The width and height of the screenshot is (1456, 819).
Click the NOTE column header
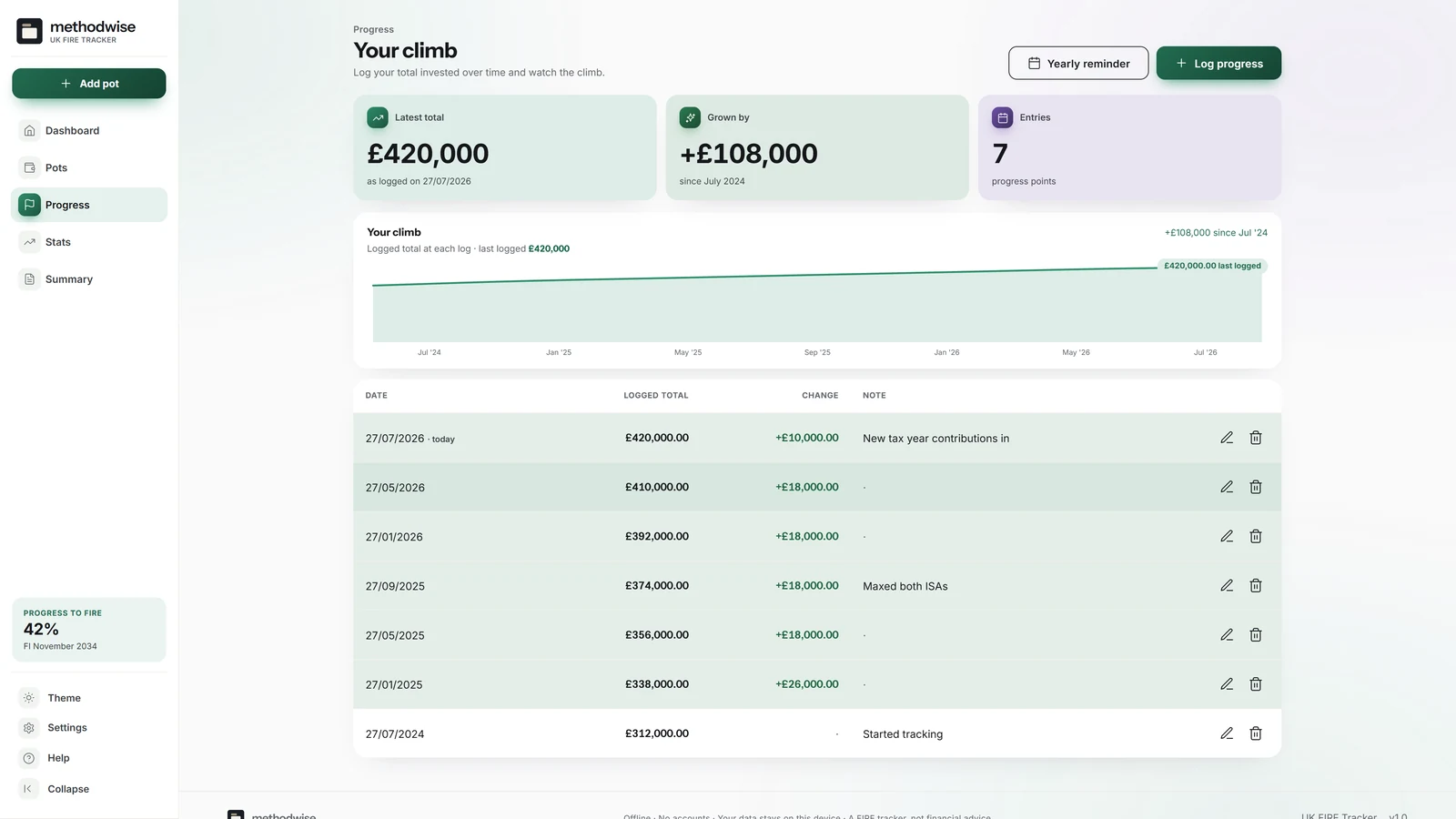pos(875,396)
